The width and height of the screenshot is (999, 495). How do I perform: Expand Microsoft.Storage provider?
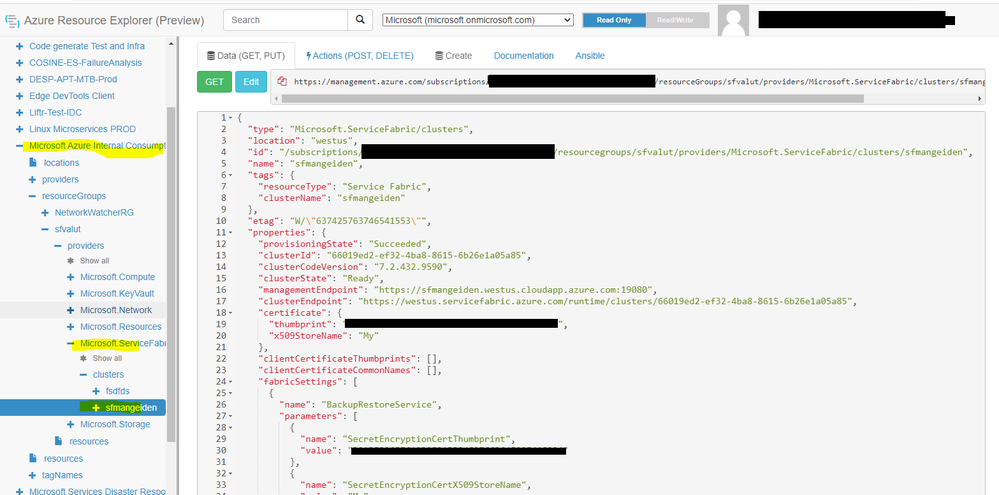[71, 424]
